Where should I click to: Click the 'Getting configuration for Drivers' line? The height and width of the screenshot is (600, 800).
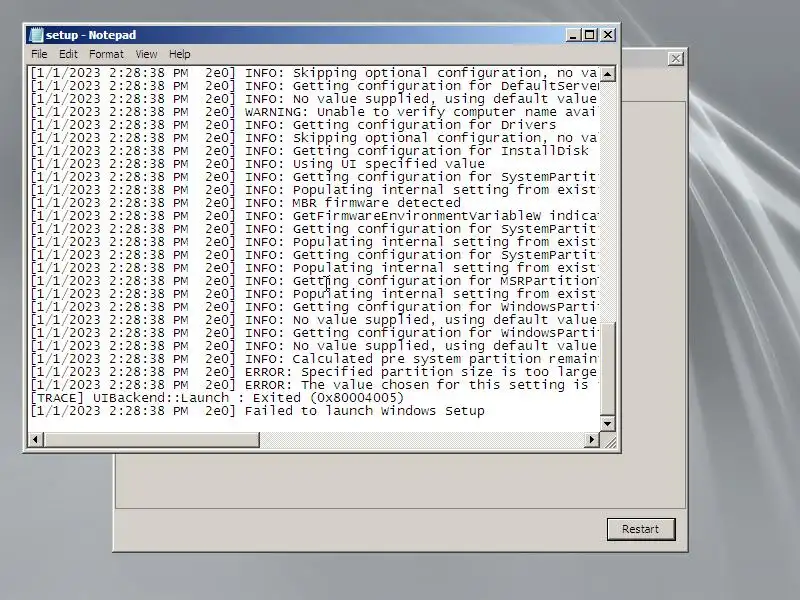point(293,125)
